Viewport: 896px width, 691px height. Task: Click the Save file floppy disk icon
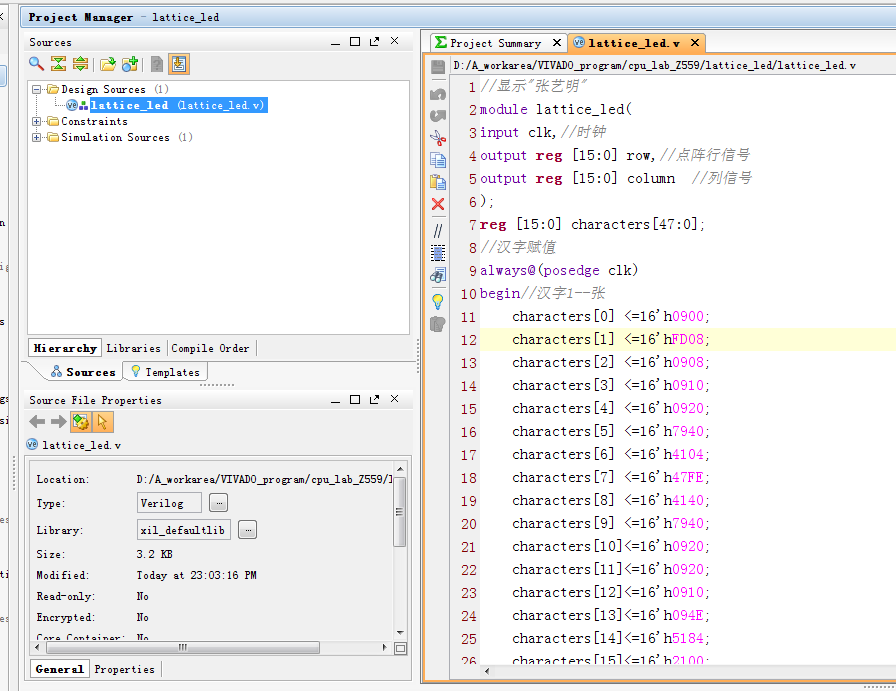(438, 67)
